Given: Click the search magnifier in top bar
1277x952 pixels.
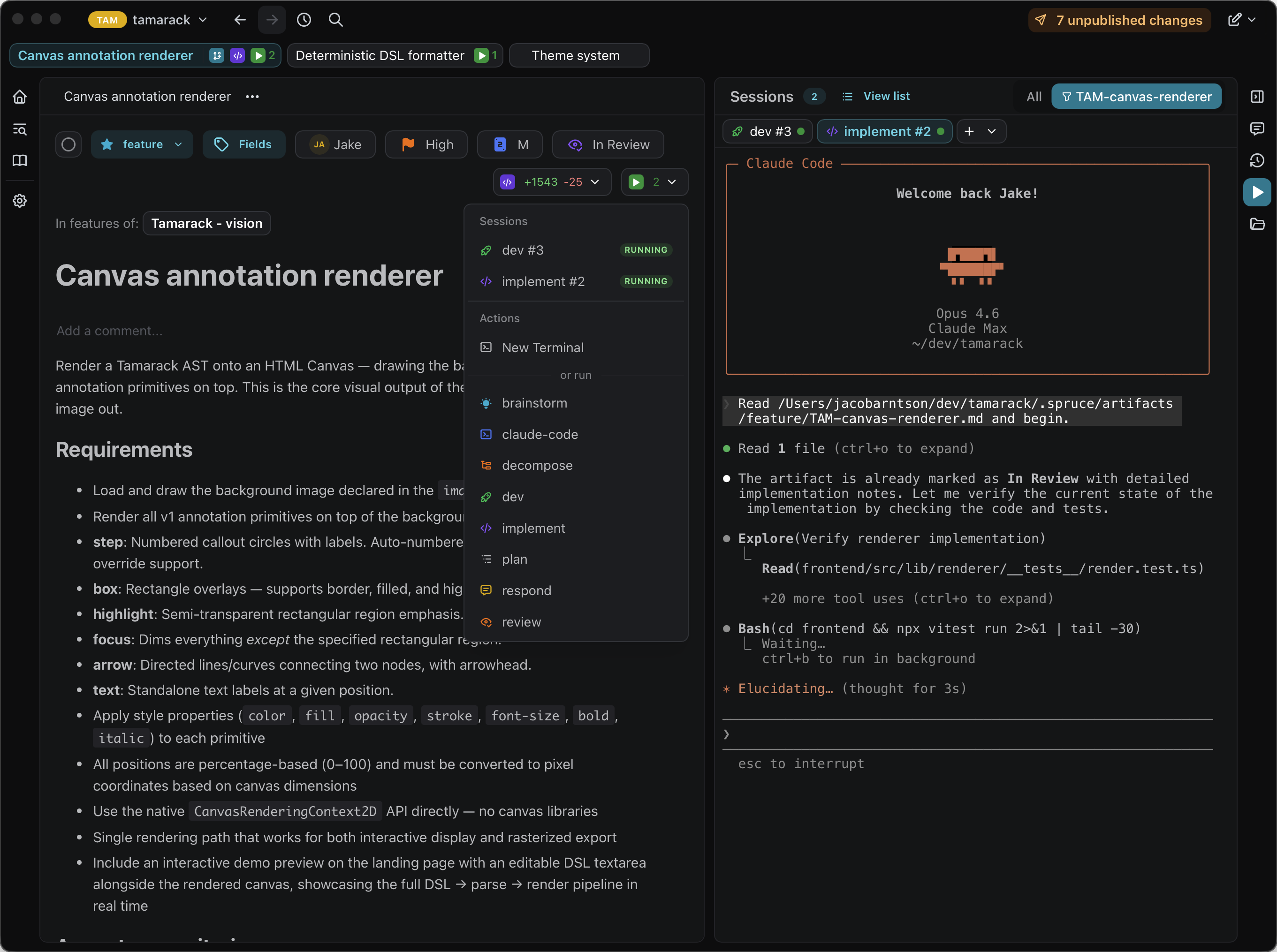Looking at the screenshot, I should 335,20.
